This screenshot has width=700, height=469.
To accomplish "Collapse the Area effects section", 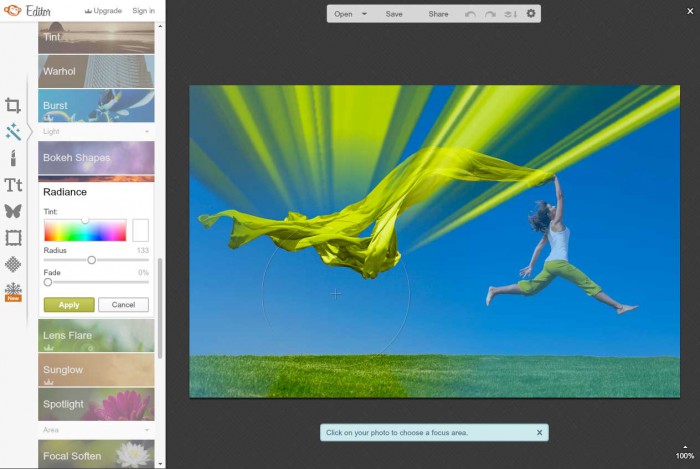I will [x=147, y=429].
